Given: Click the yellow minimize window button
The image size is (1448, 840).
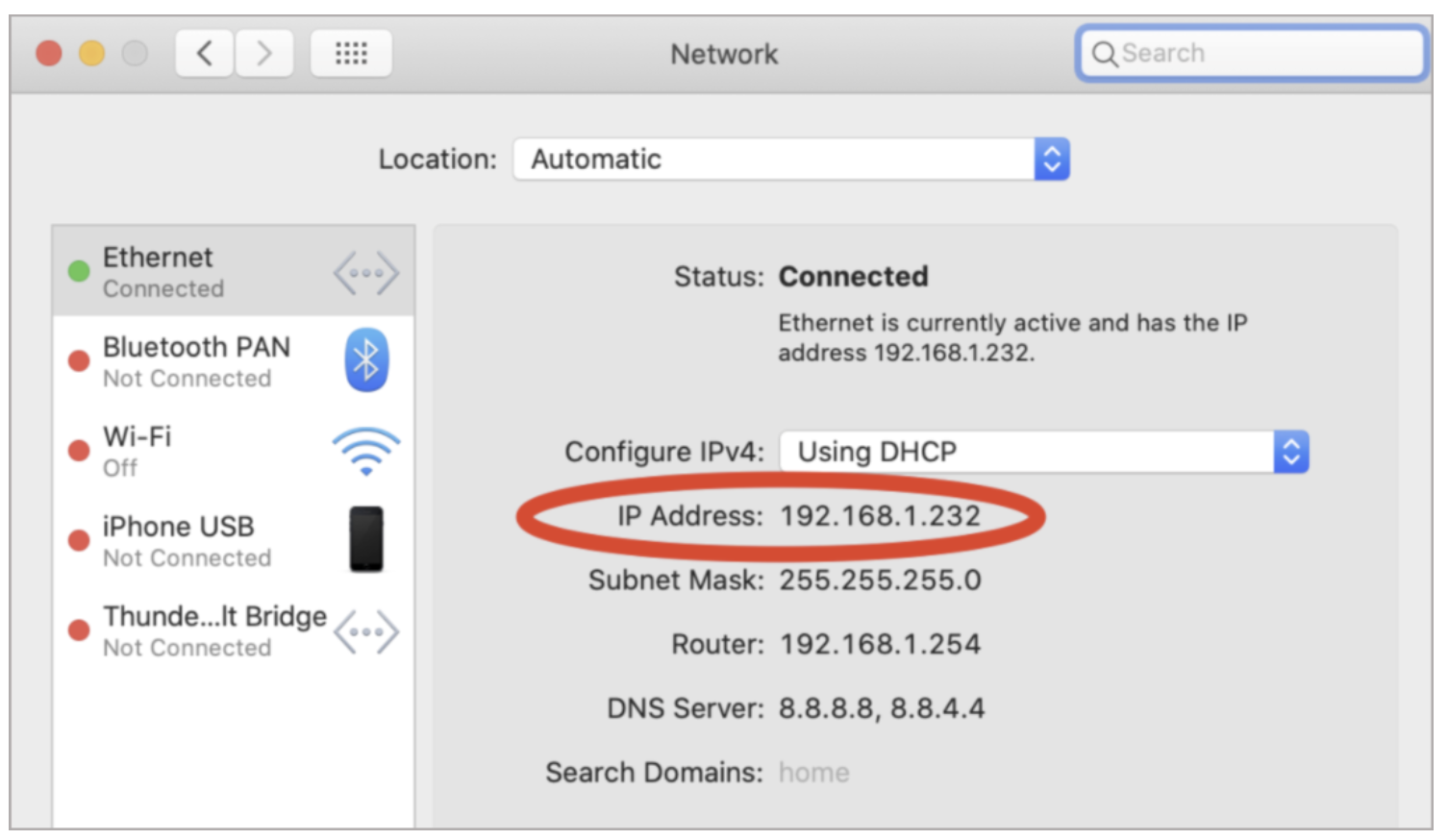Looking at the screenshot, I should pyautogui.click(x=91, y=53).
